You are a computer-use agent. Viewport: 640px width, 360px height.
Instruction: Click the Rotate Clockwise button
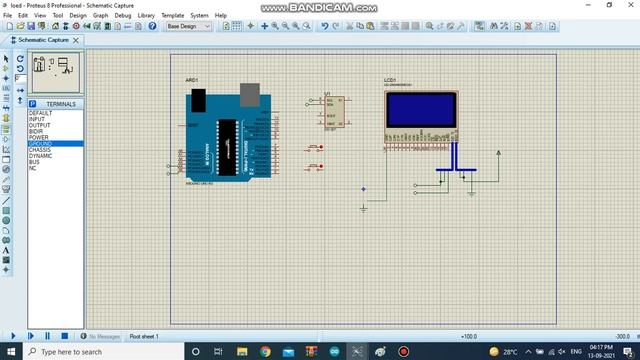[20, 59]
